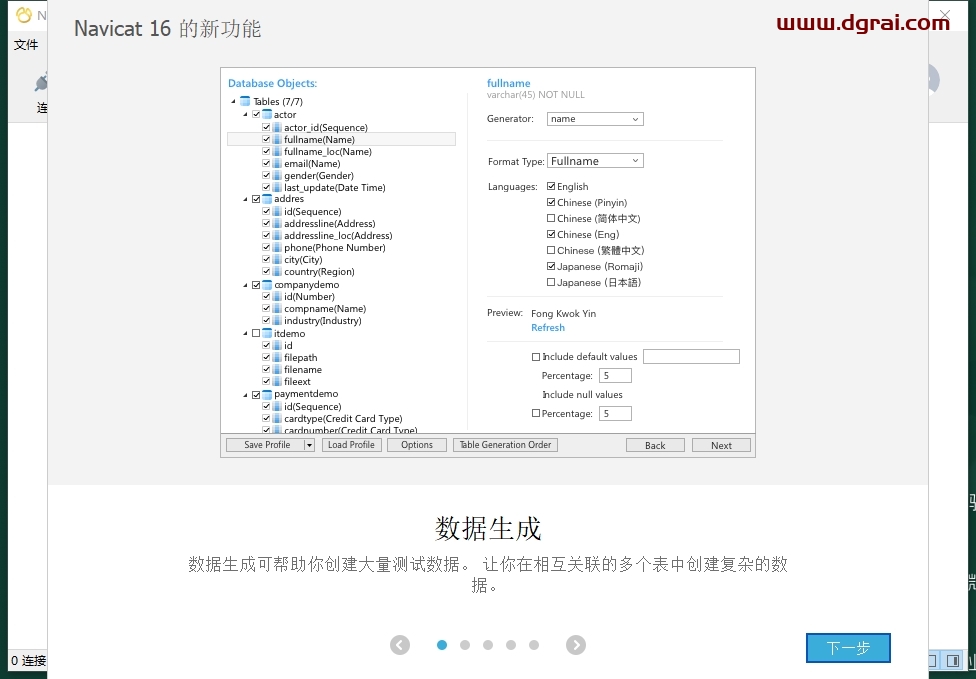Open the Generator dropdown showing name
Screen dimensions: 976x679
click(595, 119)
